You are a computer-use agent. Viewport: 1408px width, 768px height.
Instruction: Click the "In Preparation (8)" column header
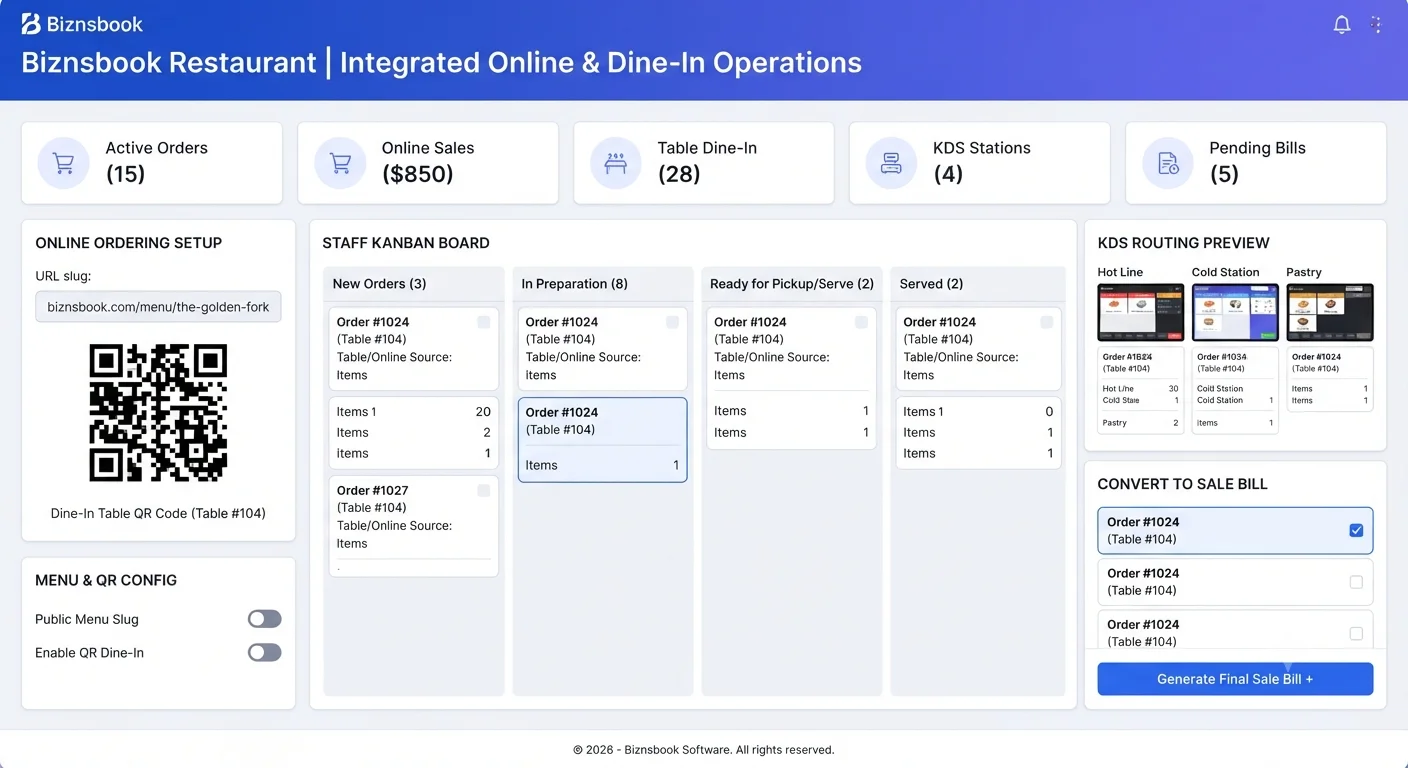pos(575,284)
